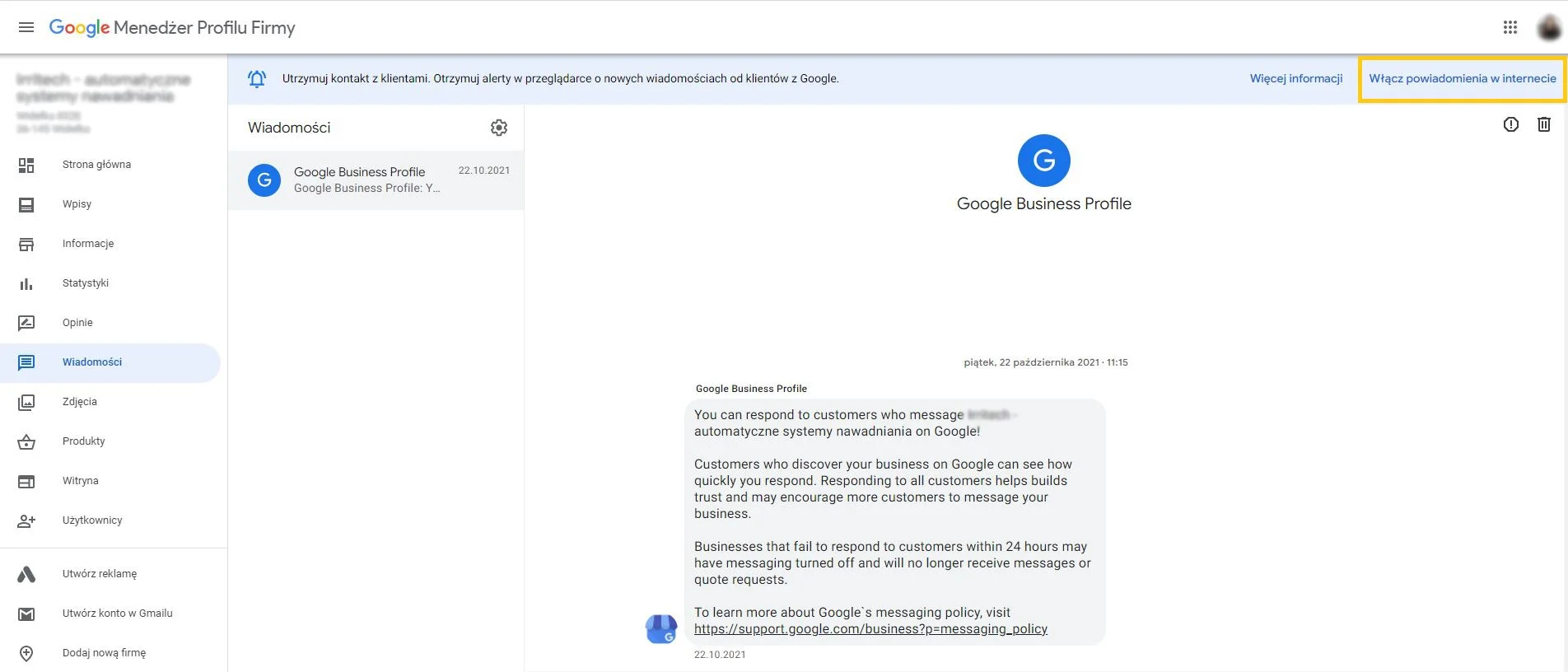This screenshot has height=672, width=1568.
Task: Open messaging settings gear icon
Action: [x=499, y=128]
